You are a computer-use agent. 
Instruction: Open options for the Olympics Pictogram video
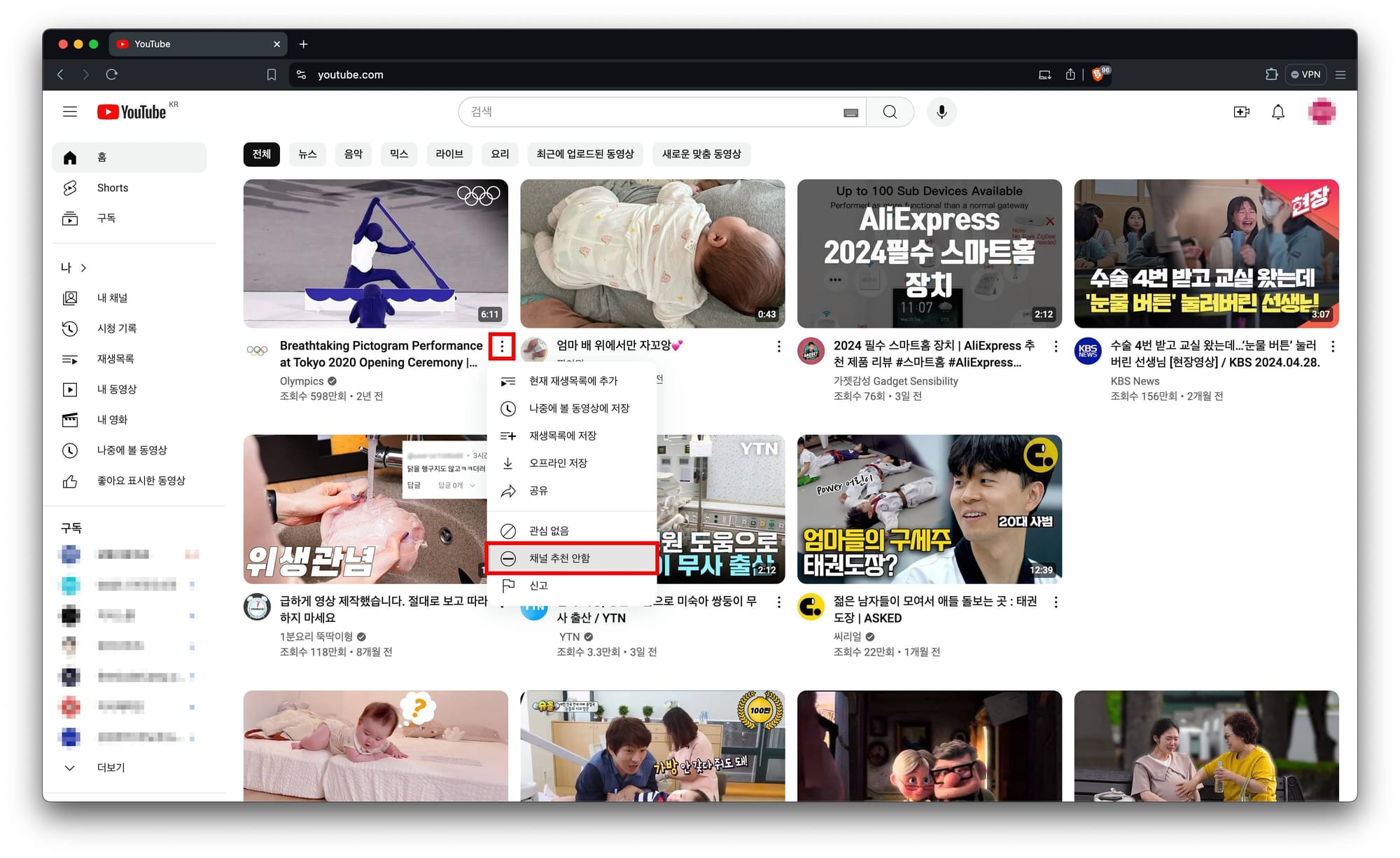coord(502,346)
